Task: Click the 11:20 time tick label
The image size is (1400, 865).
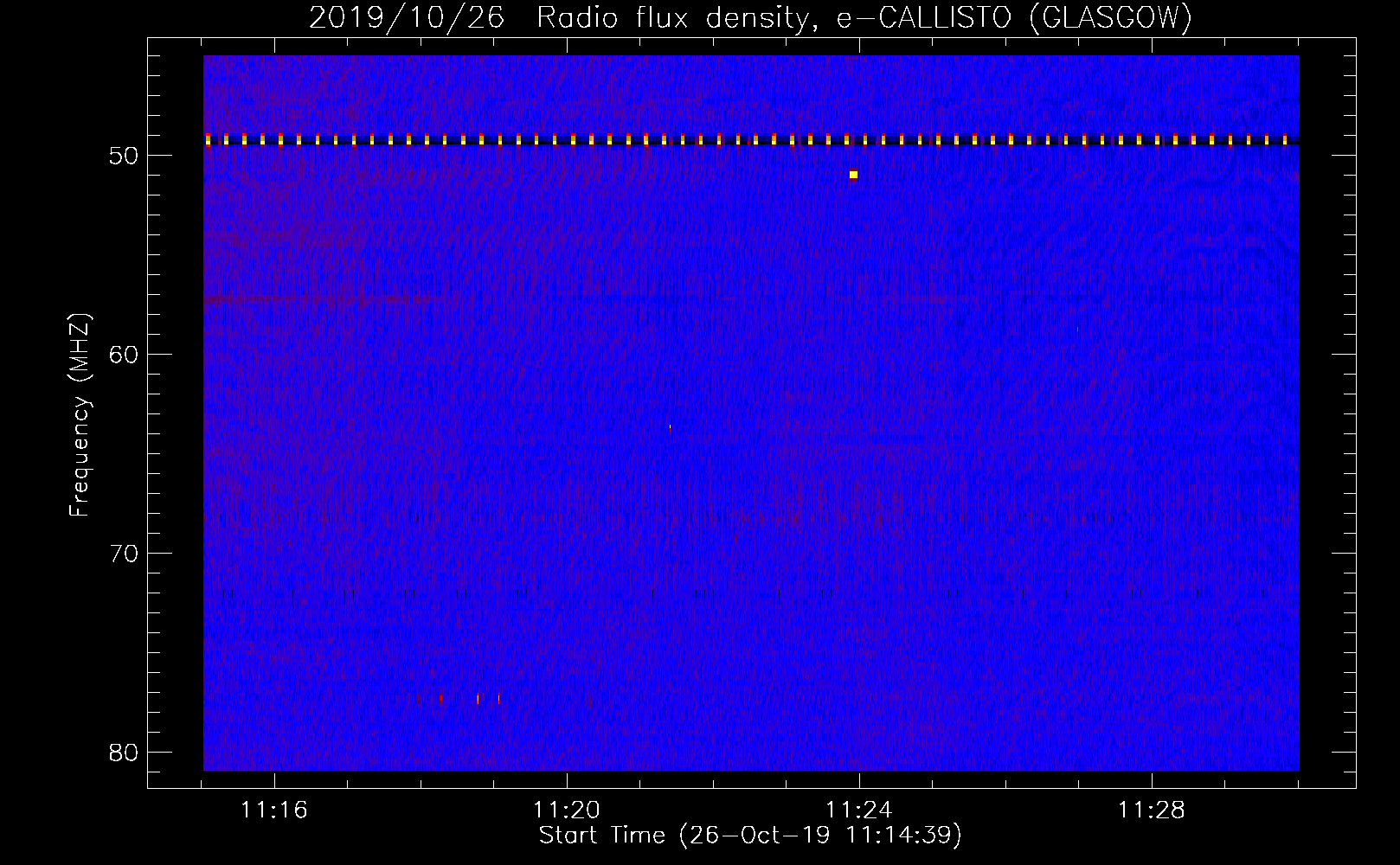Action: pyautogui.click(x=567, y=811)
